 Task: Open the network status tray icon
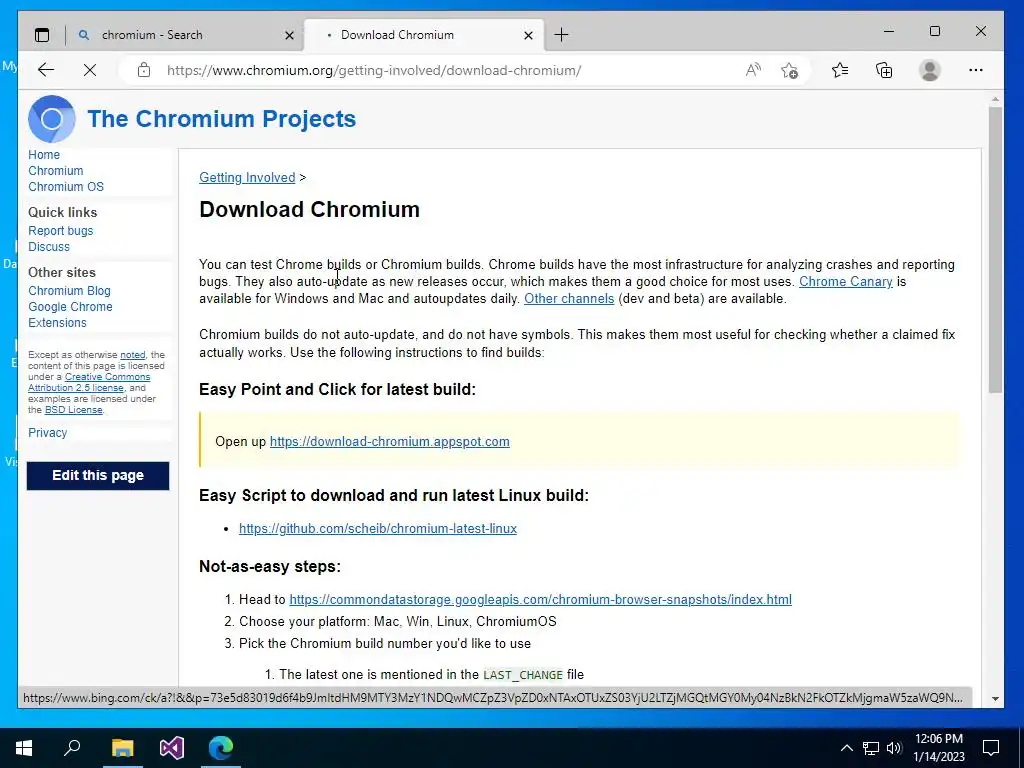(x=871, y=748)
